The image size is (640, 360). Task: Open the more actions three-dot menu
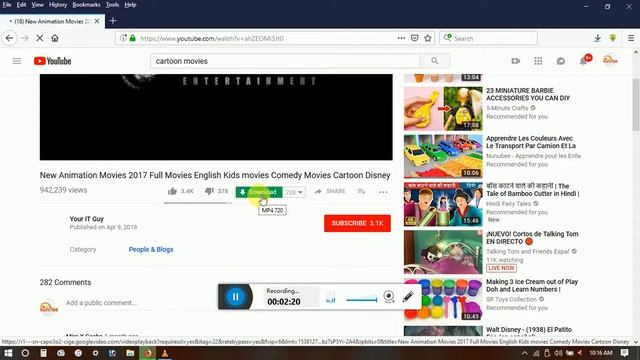(x=383, y=192)
